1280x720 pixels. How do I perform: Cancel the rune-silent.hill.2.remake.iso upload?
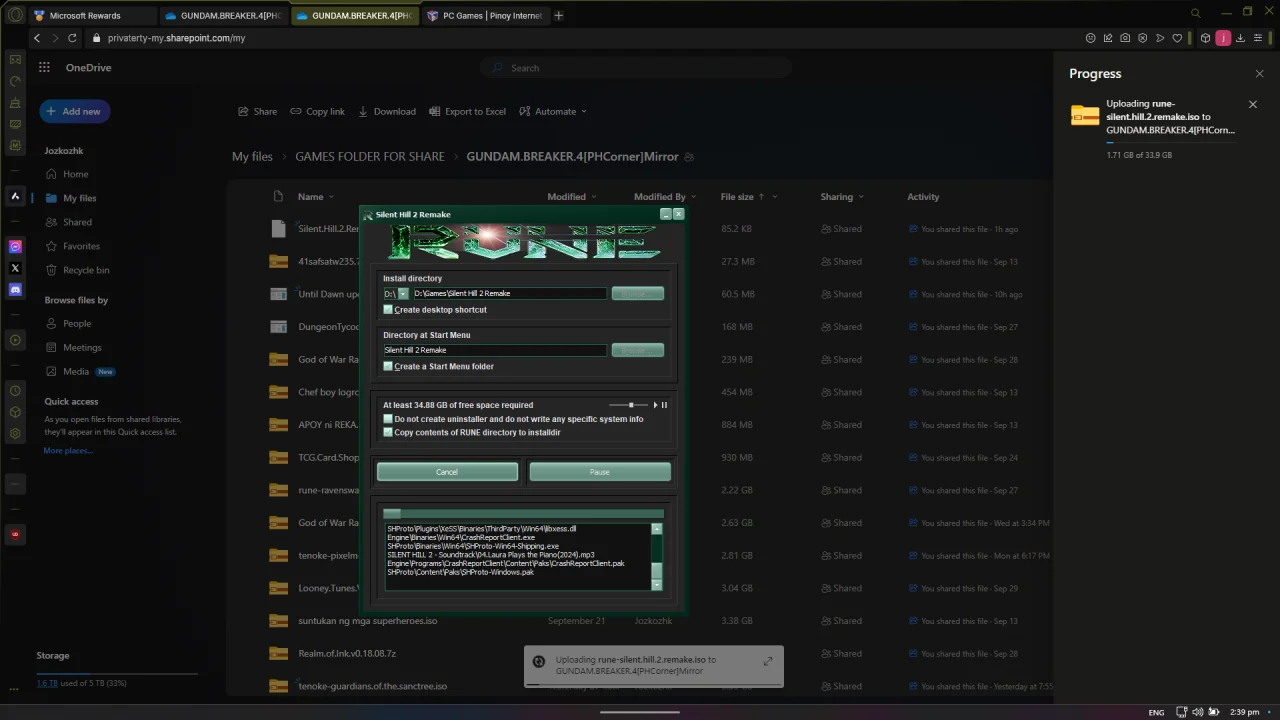(x=1252, y=104)
